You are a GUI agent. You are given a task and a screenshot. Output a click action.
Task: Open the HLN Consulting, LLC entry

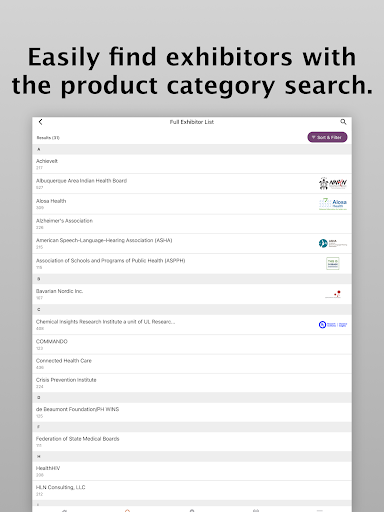192,490
